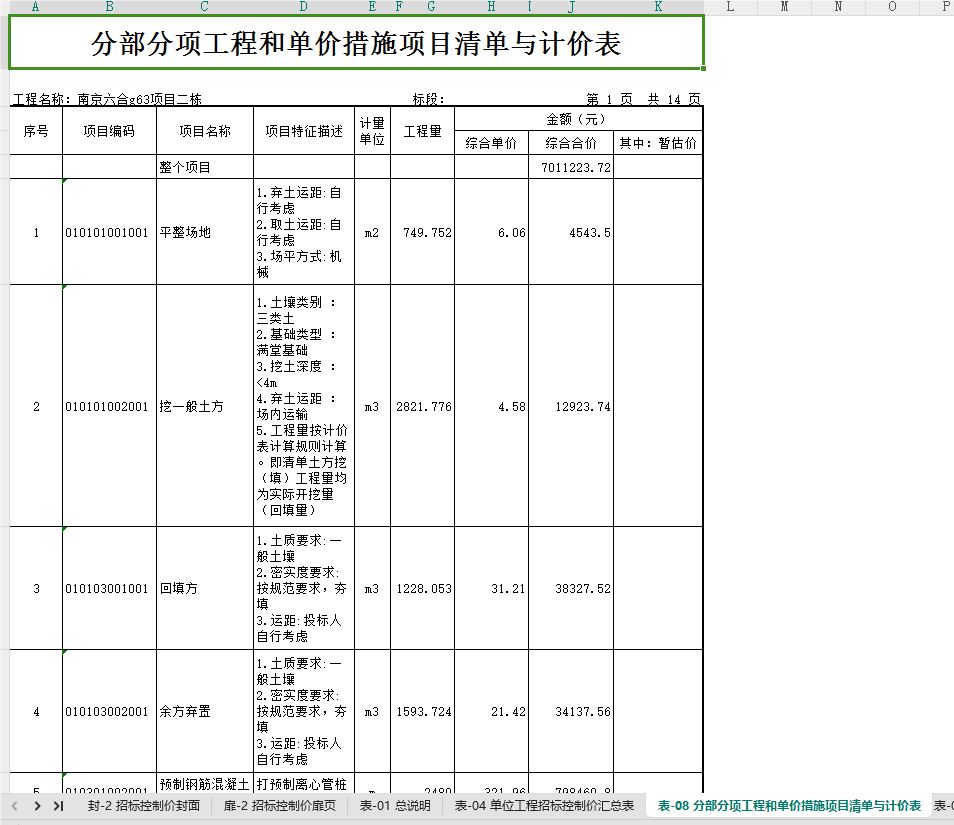Click total price 12923.74 cell
This screenshot has width=954, height=825.
pyautogui.click(x=571, y=406)
